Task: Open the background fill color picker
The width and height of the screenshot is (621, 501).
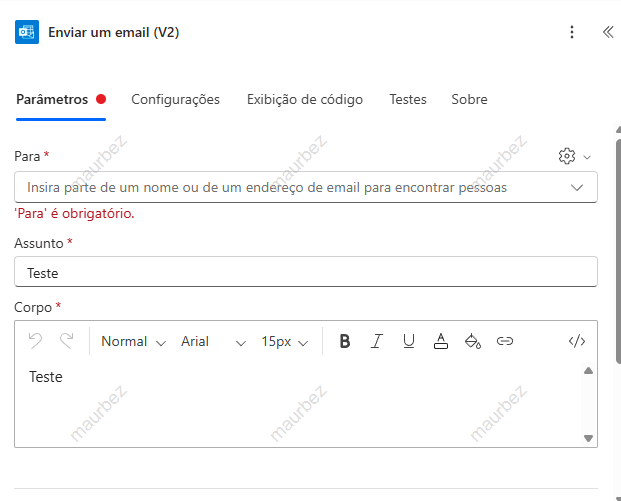Action: [473, 341]
